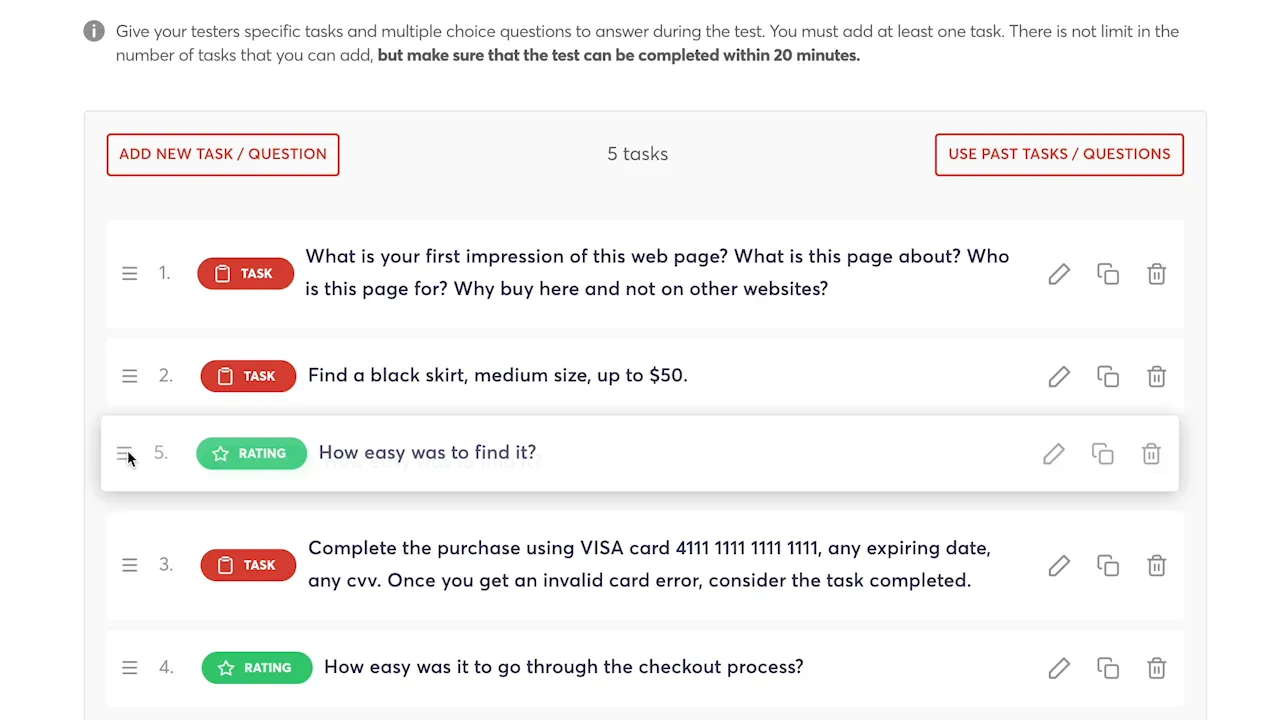Grab the drag handle of task 1
Screen dimensions: 1280x720
[130, 273]
